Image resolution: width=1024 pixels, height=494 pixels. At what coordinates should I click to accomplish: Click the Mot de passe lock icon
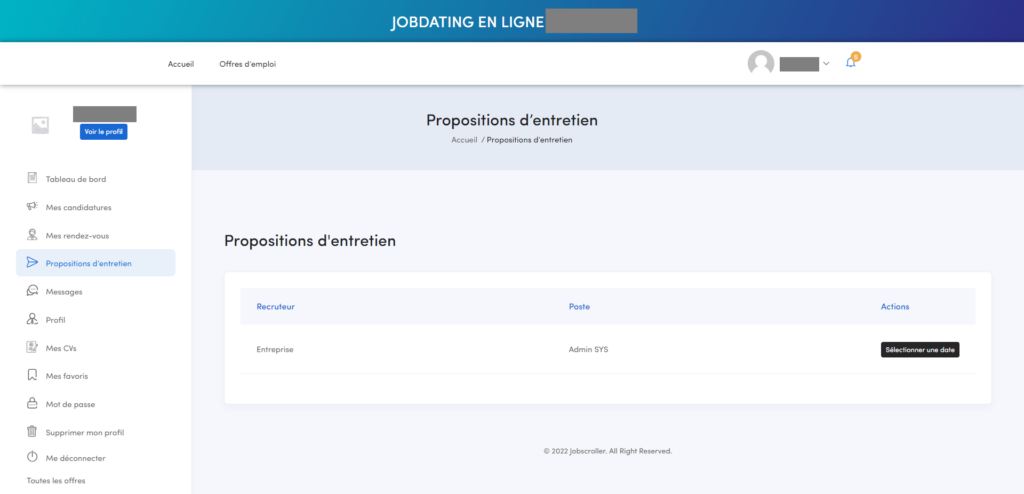point(33,404)
